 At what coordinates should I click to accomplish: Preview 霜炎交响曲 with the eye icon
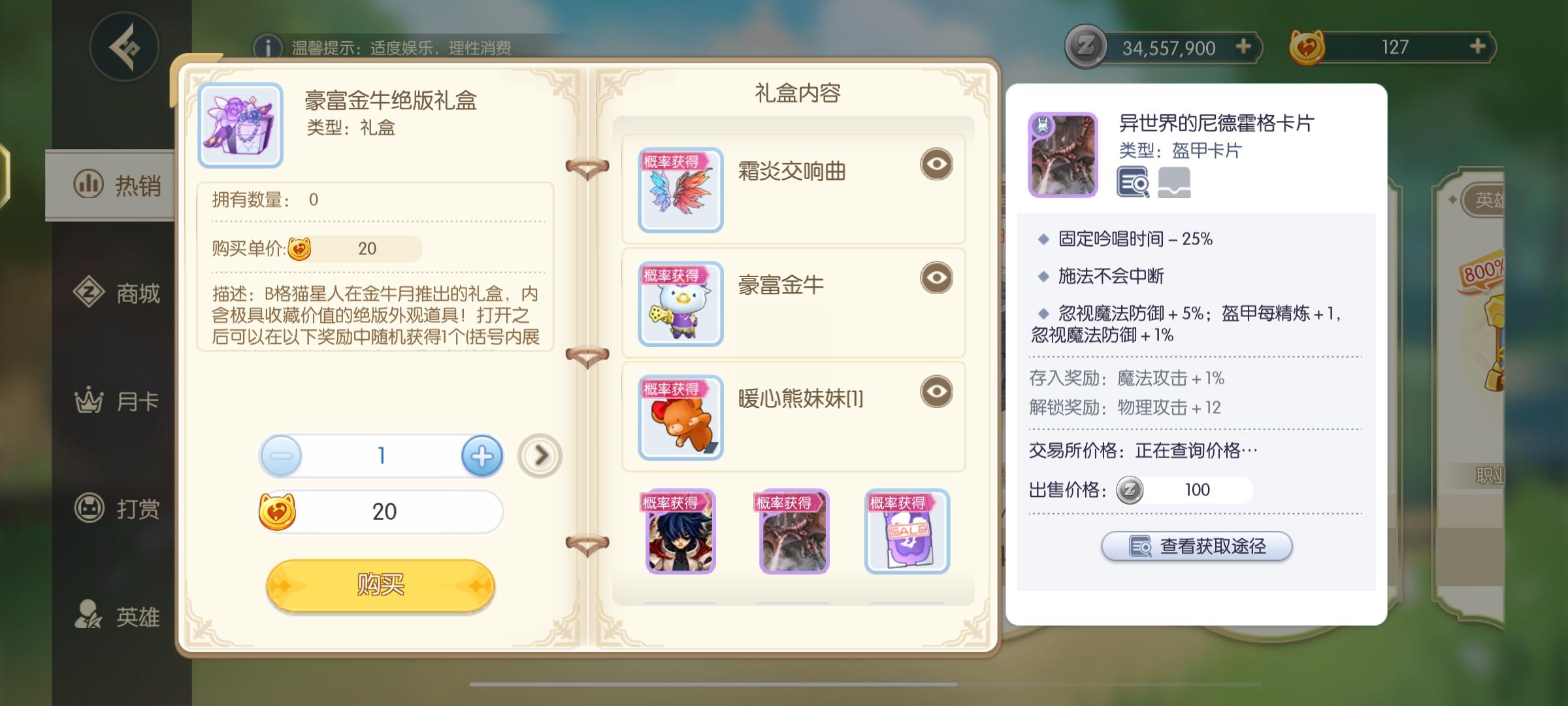pos(936,164)
